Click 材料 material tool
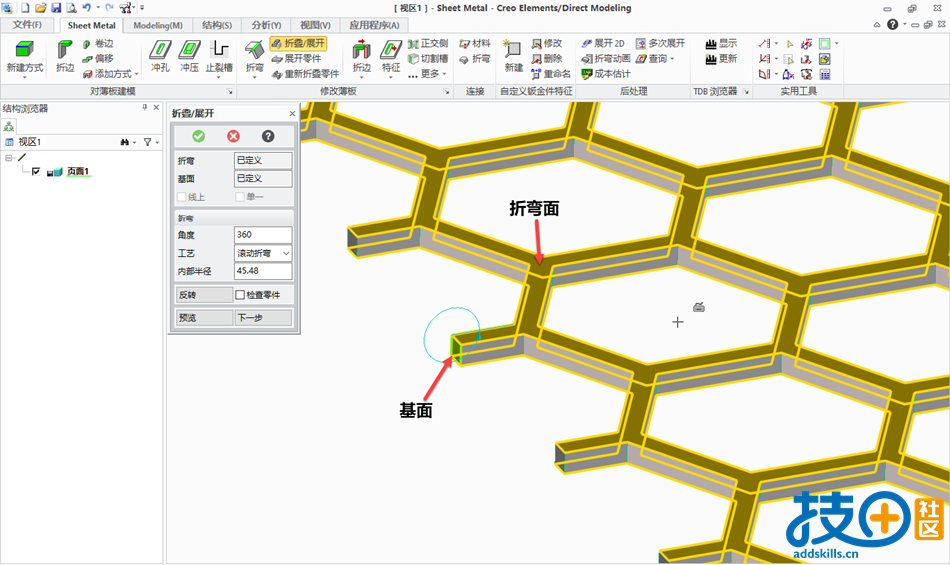950x565 pixels. click(474, 44)
